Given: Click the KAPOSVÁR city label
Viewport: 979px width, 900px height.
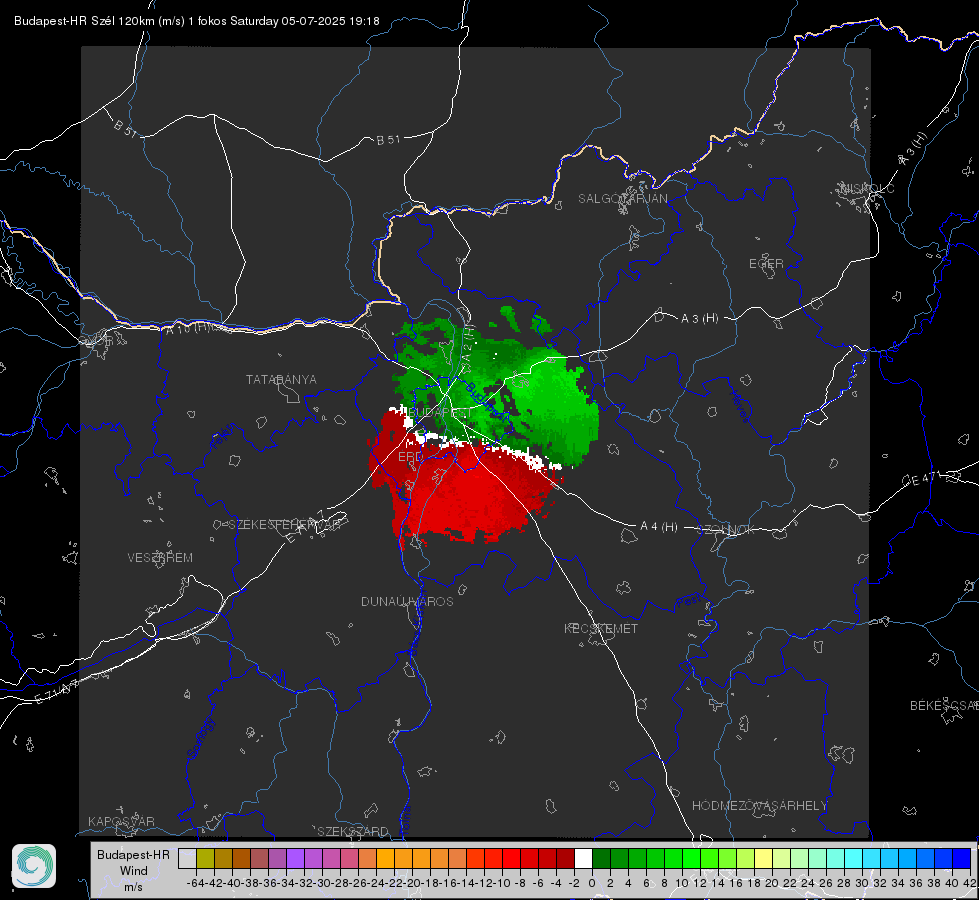Looking at the screenshot, I should point(121,821).
